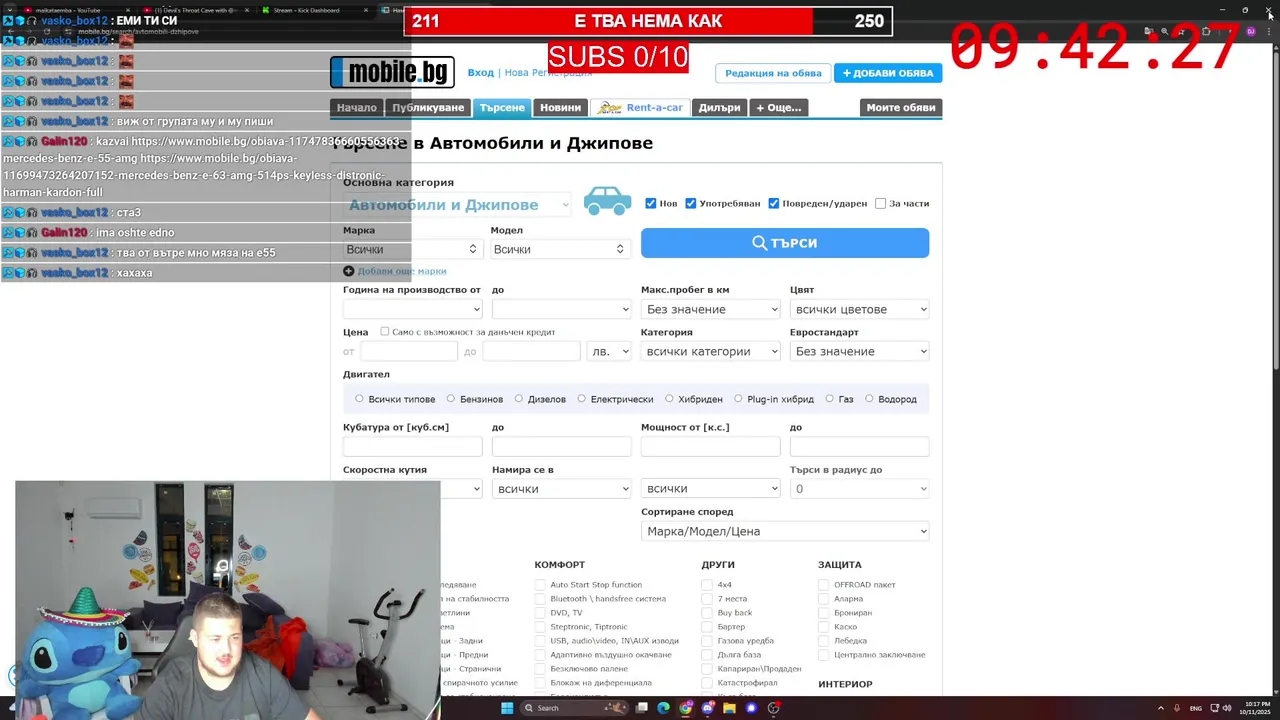Check the 4x4 option
1280x720 pixels.
pos(707,585)
